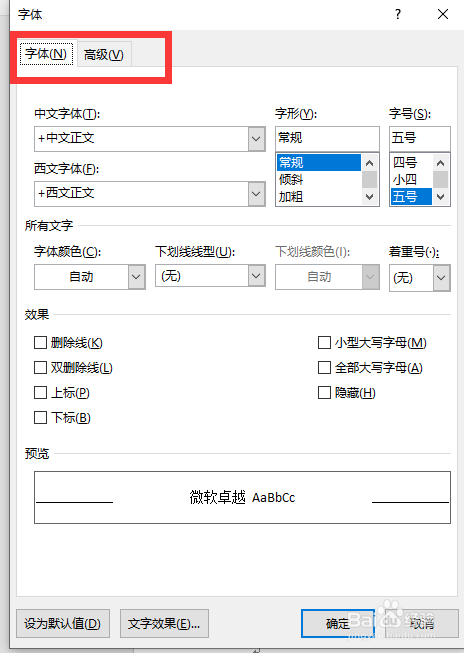Click the 文字效果 button
The width and height of the screenshot is (464, 653).
tap(164, 623)
